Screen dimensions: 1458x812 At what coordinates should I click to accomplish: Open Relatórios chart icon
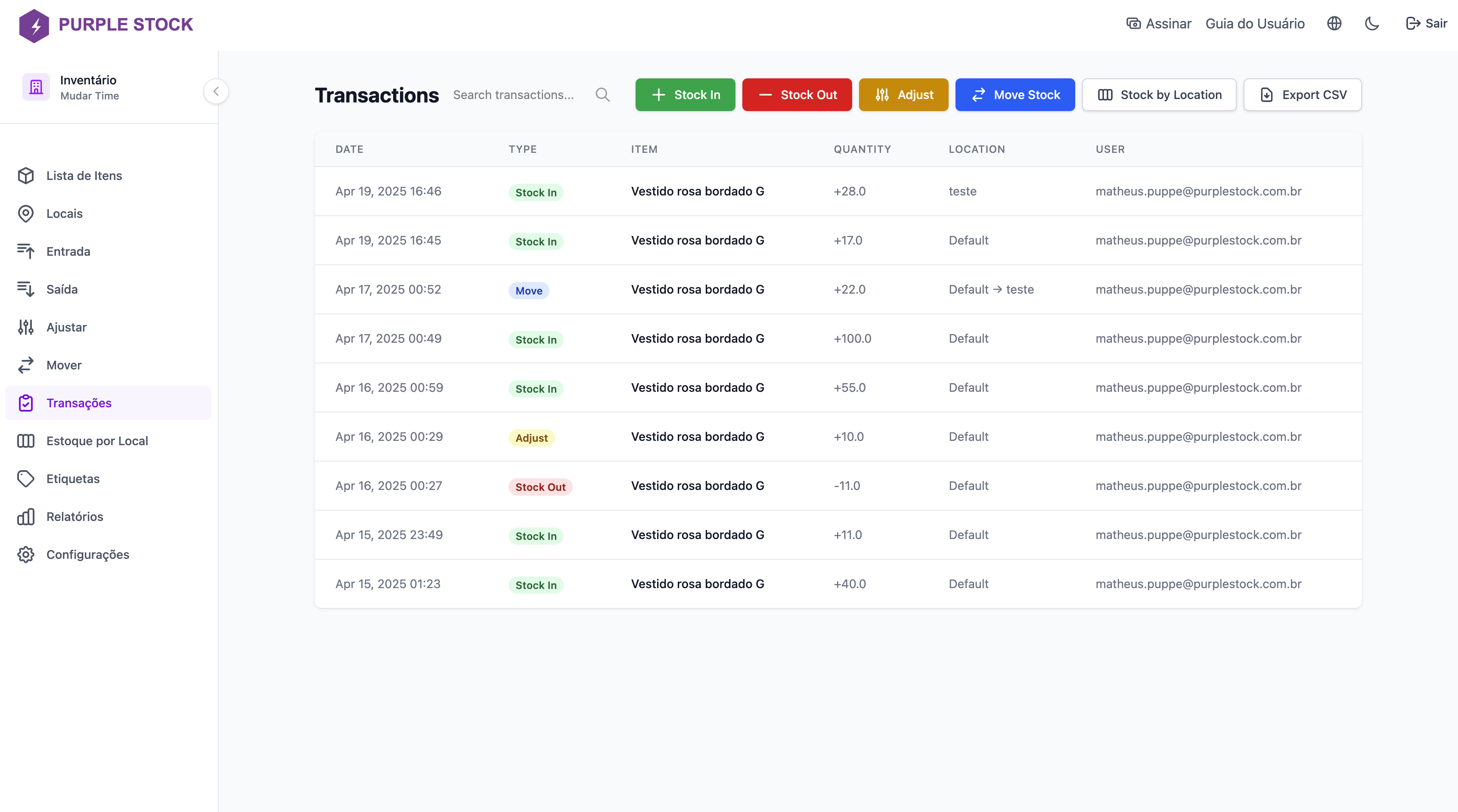tap(25, 517)
